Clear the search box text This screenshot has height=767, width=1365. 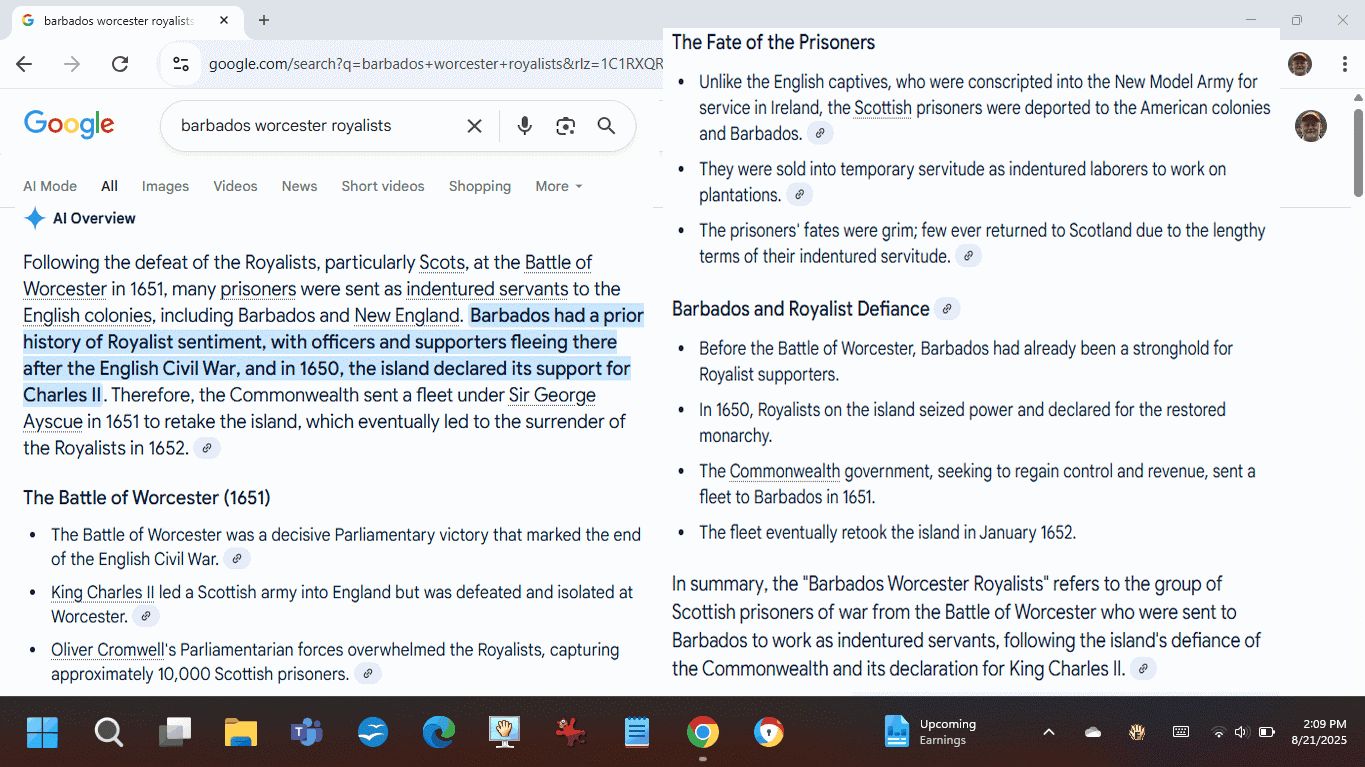coord(474,126)
